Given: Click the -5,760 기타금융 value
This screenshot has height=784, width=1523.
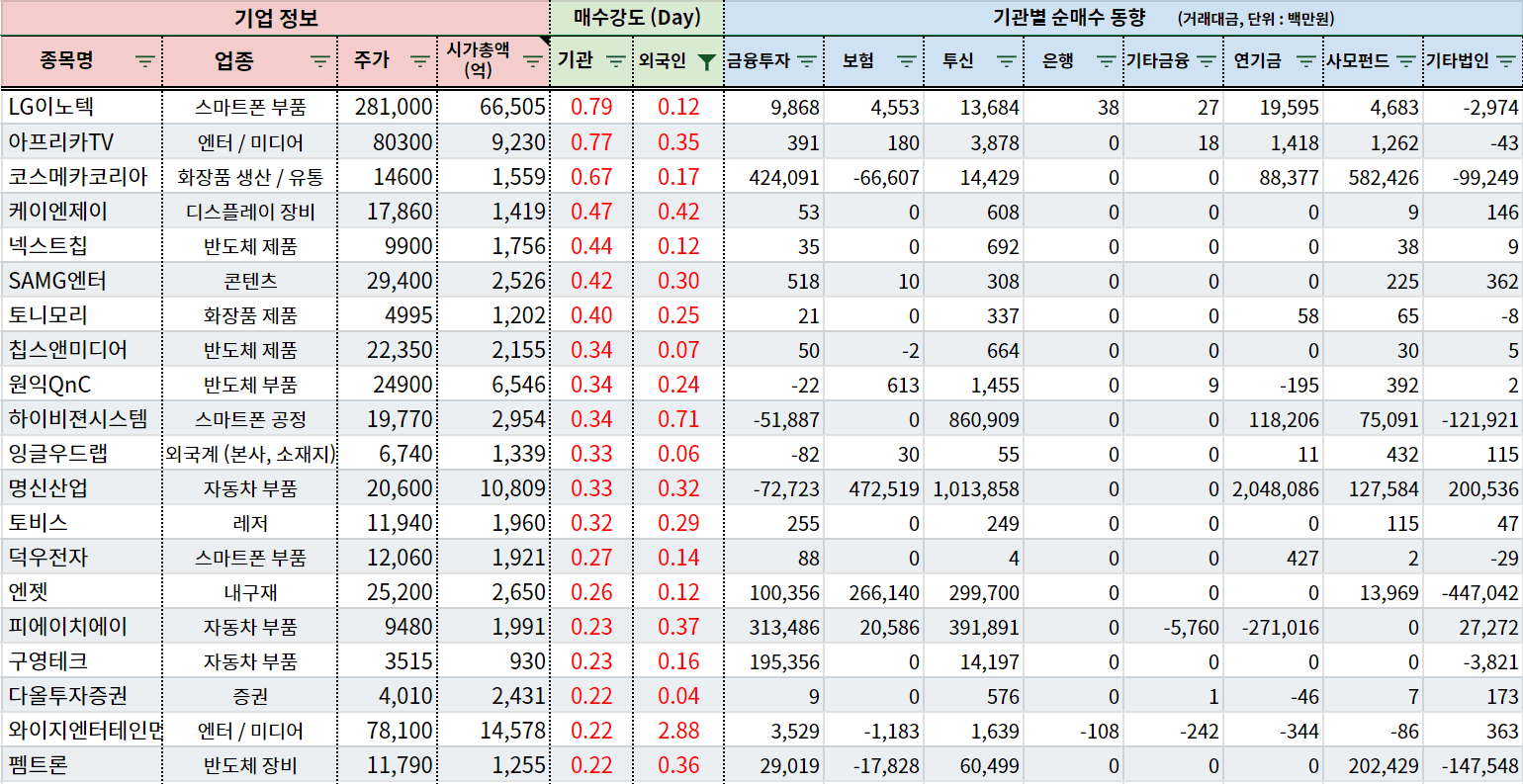Looking at the screenshot, I should (1174, 627).
